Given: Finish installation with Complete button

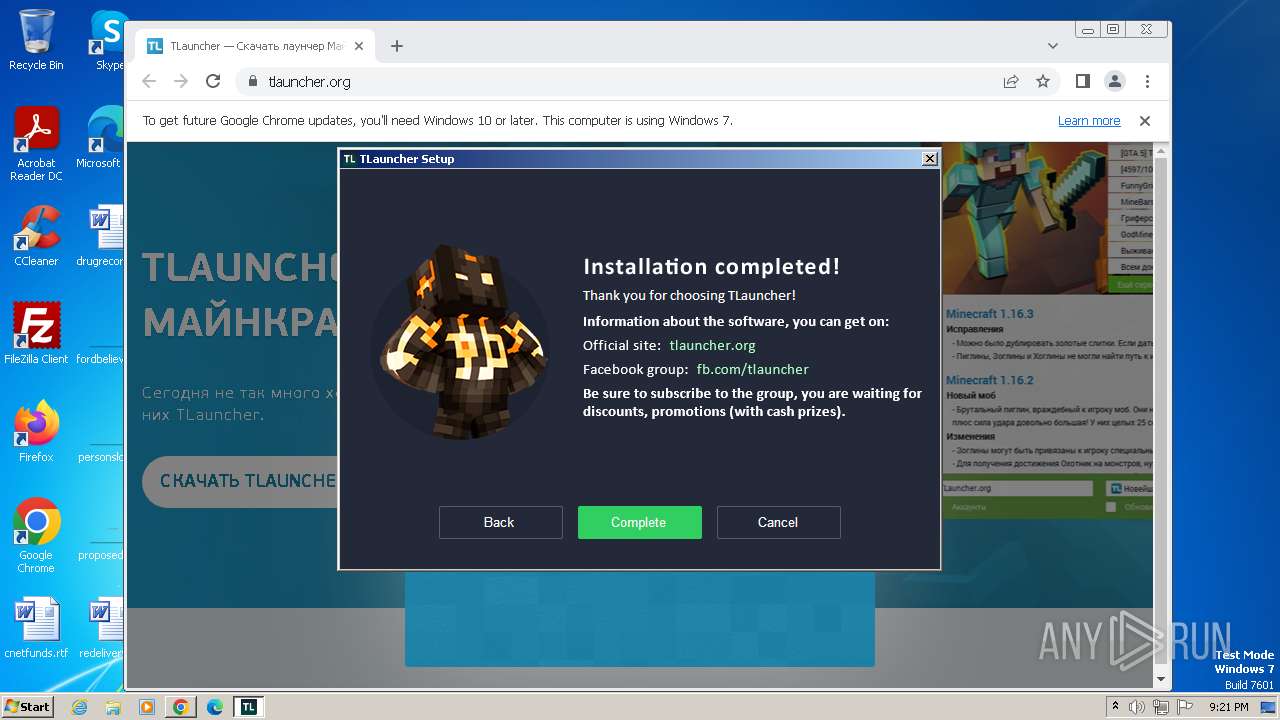Looking at the screenshot, I should click(639, 522).
